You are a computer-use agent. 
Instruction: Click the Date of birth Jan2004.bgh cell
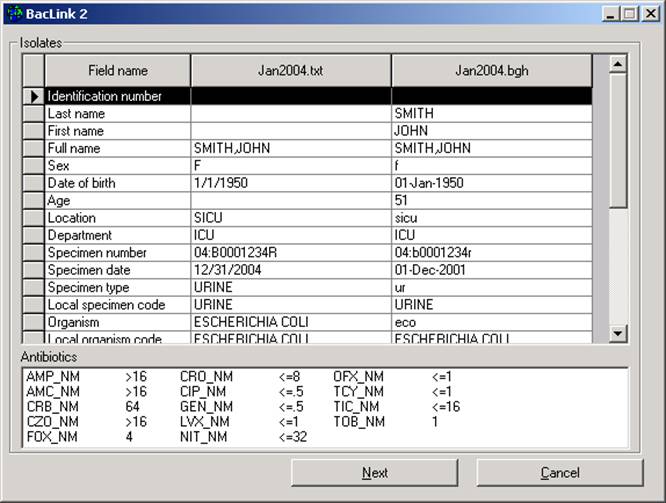[491, 183]
